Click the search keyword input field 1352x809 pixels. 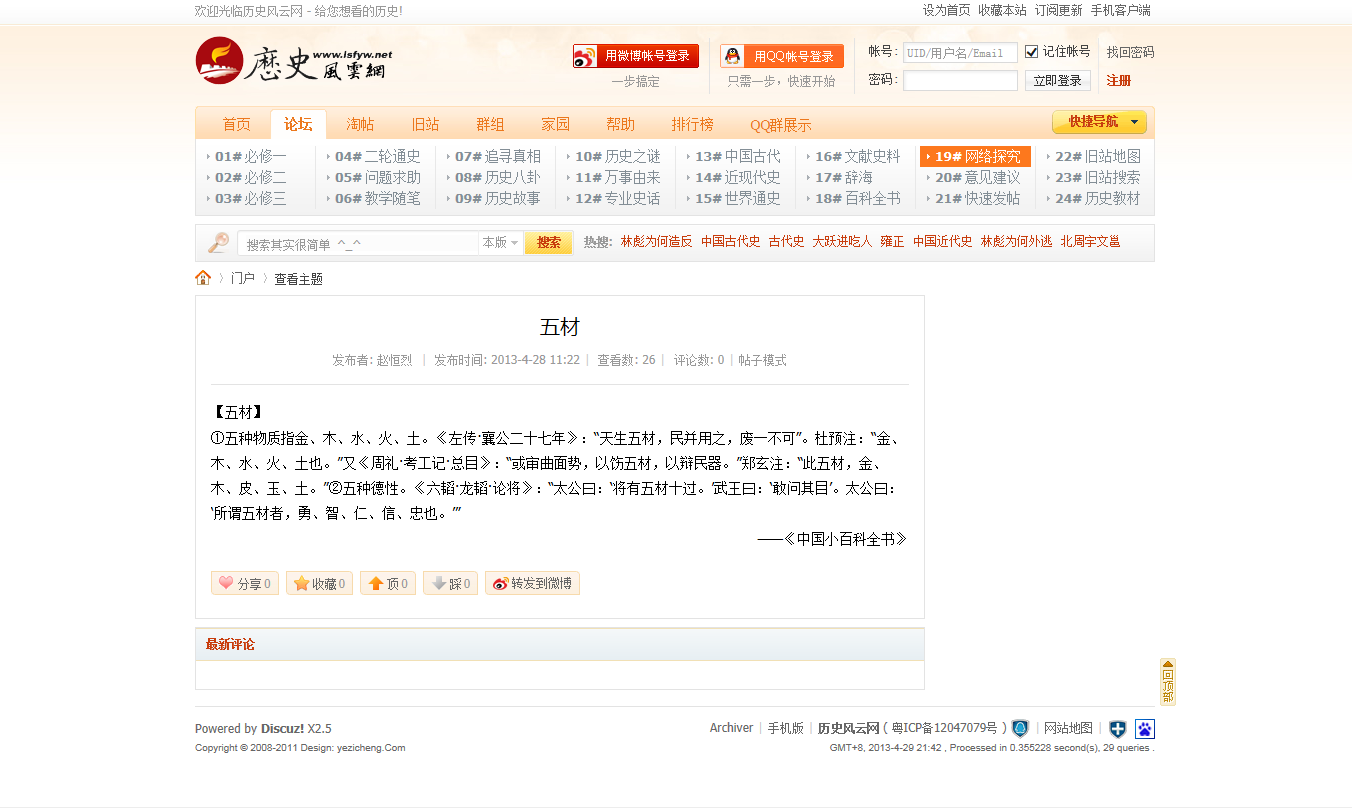tap(358, 243)
